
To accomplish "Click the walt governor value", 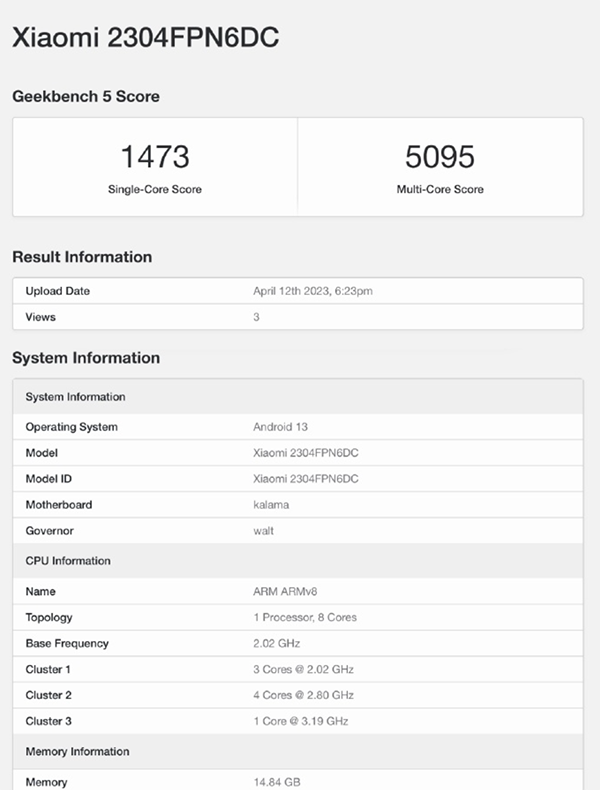I will tap(263, 531).
